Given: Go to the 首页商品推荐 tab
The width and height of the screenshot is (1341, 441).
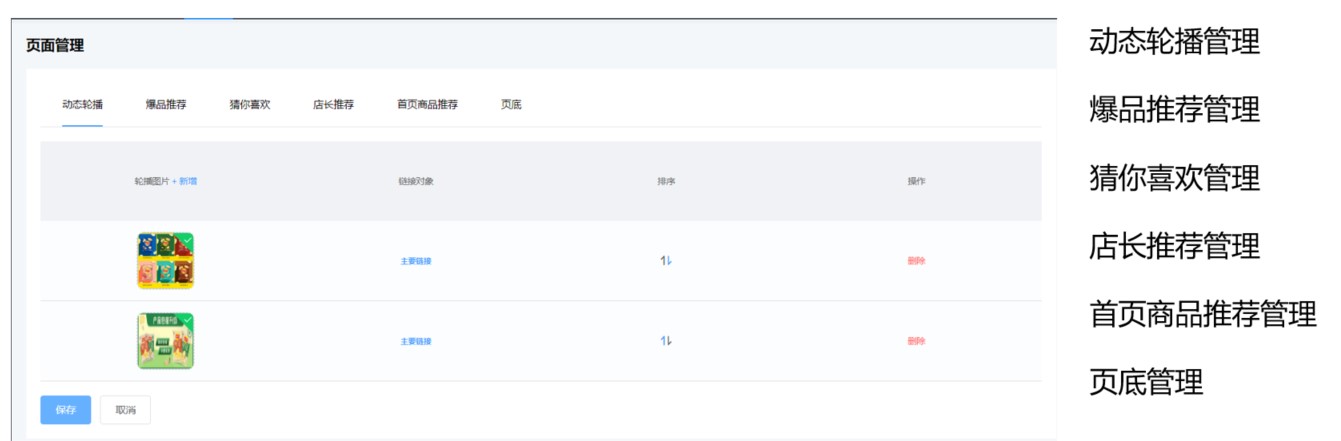Looking at the screenshot, I should pyautogui.click(x=427, y=105).
